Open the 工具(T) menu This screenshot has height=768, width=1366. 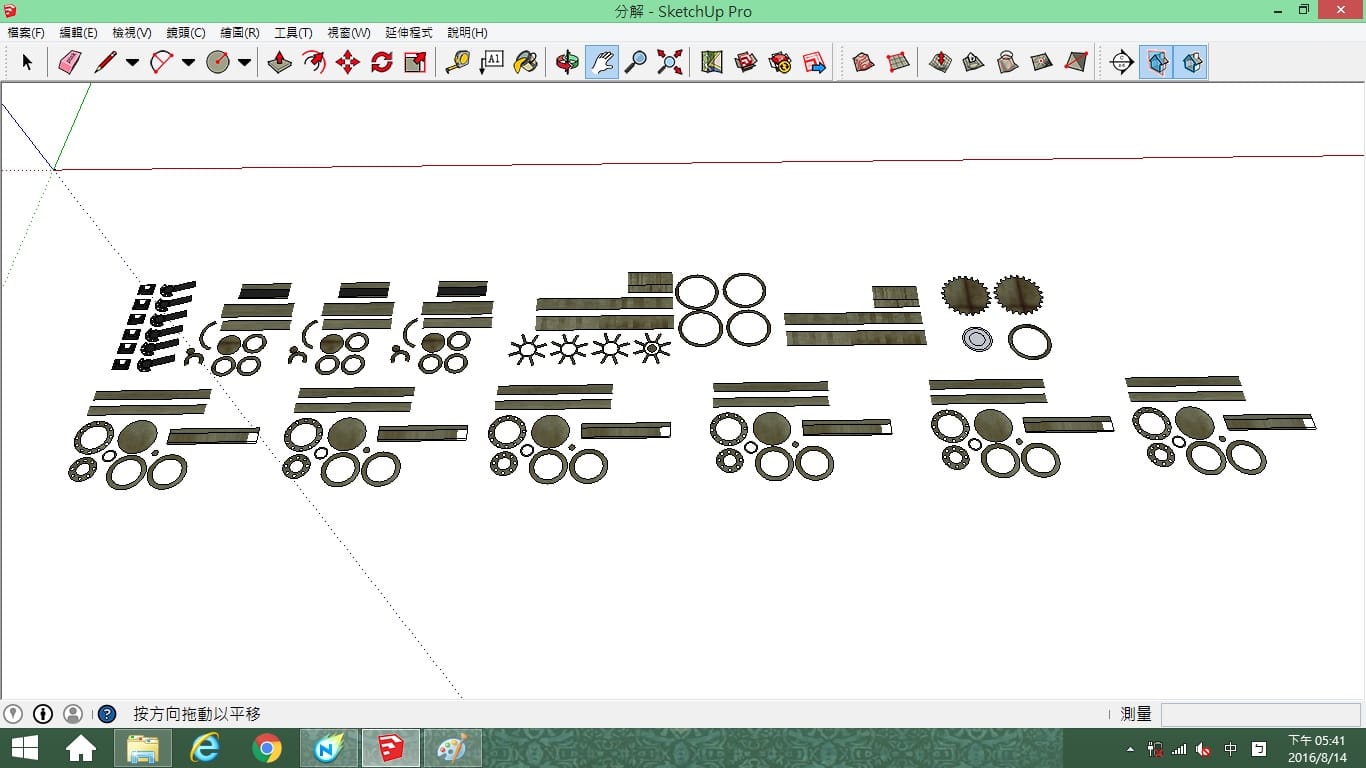(x=293, y=33)
